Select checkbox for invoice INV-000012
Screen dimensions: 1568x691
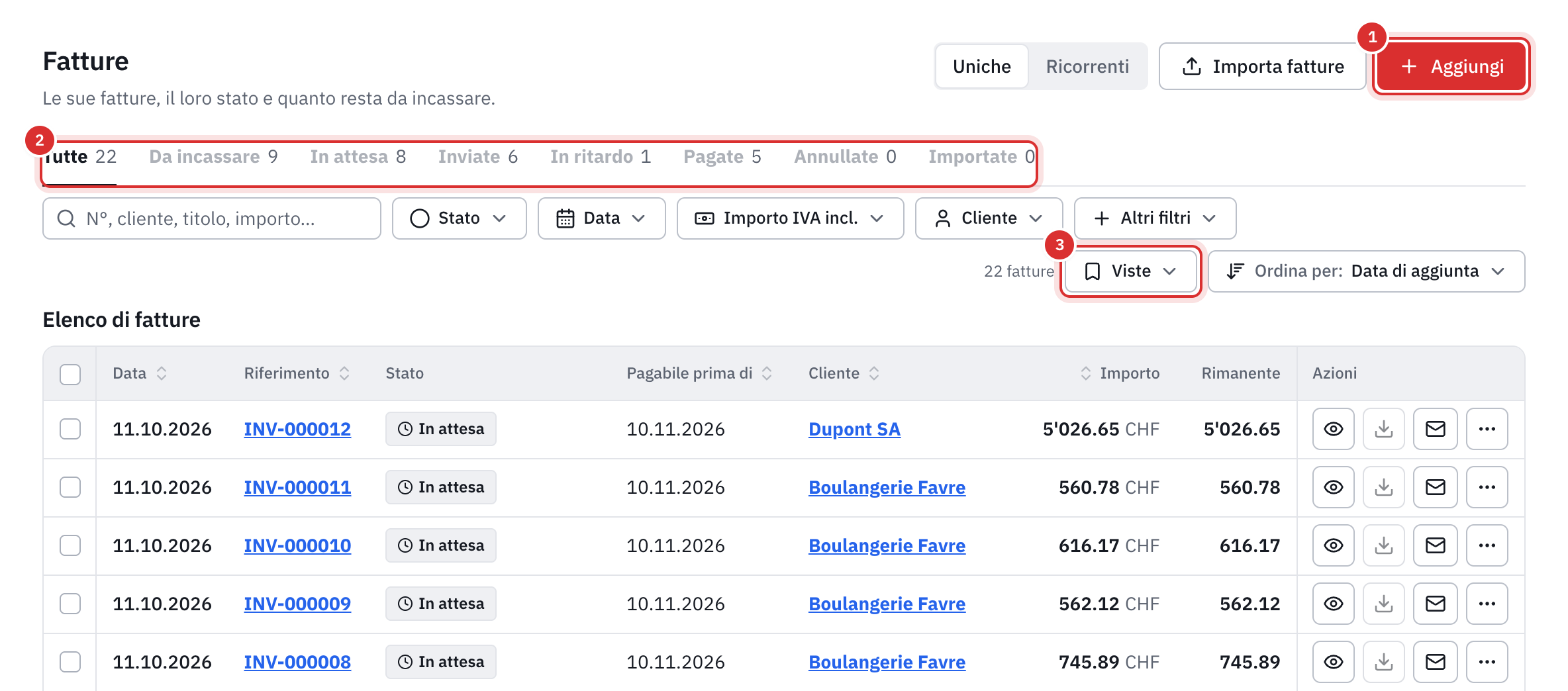tap(70, 429)
